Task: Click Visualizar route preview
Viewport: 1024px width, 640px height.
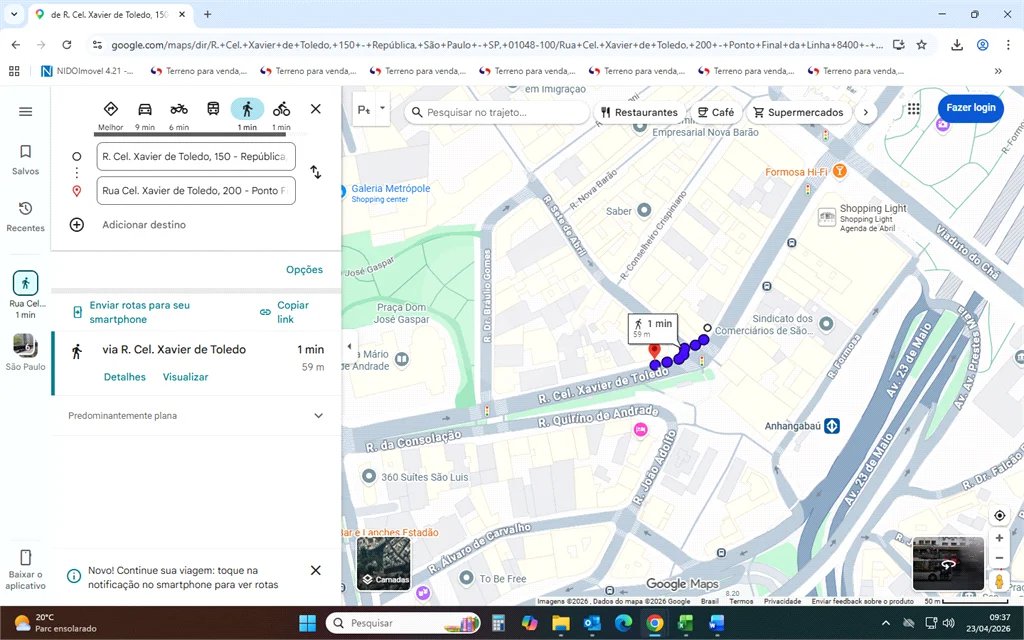Action: pos(185,377)
